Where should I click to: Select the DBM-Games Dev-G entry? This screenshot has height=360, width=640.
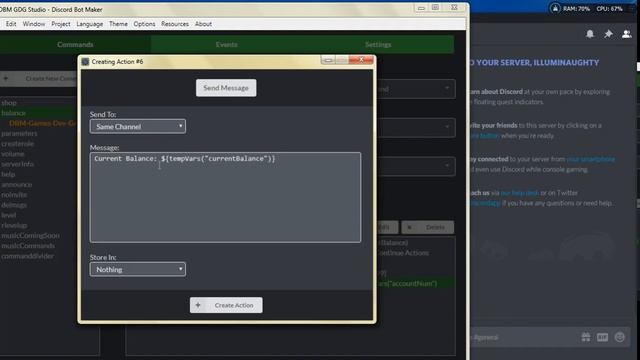[42, 123]
